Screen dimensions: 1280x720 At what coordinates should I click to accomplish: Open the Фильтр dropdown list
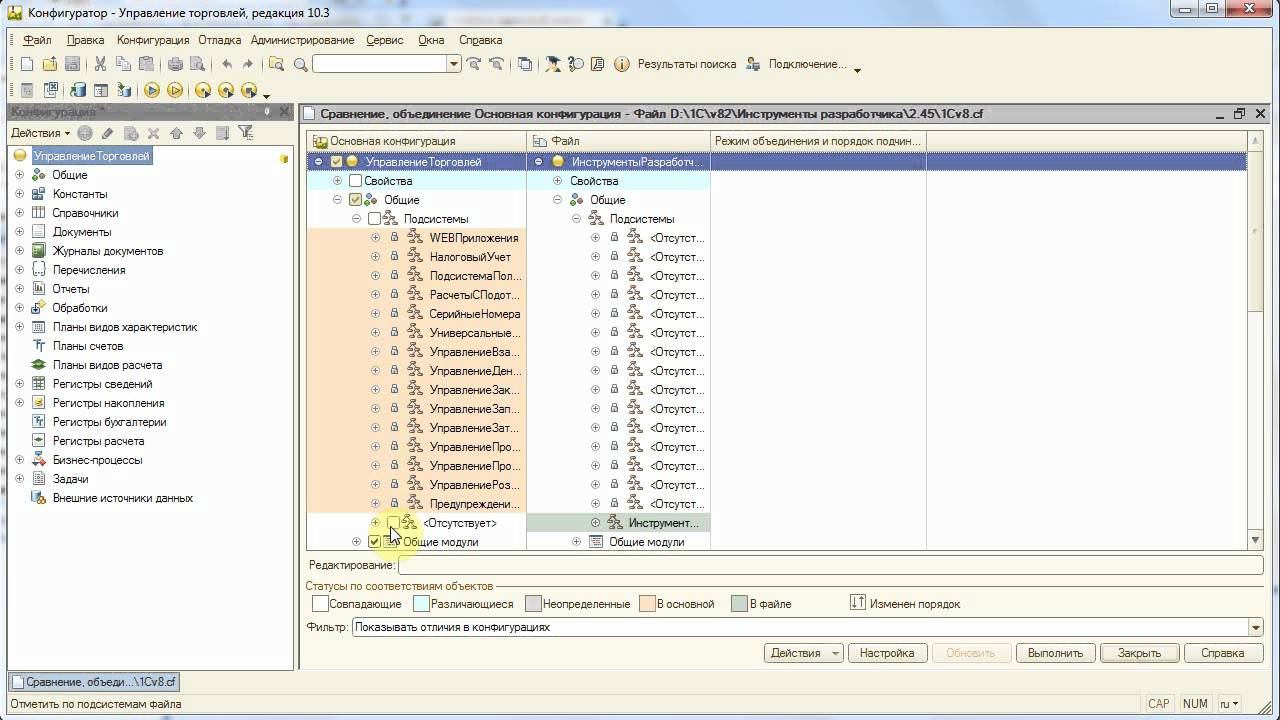coord(1255,628)
